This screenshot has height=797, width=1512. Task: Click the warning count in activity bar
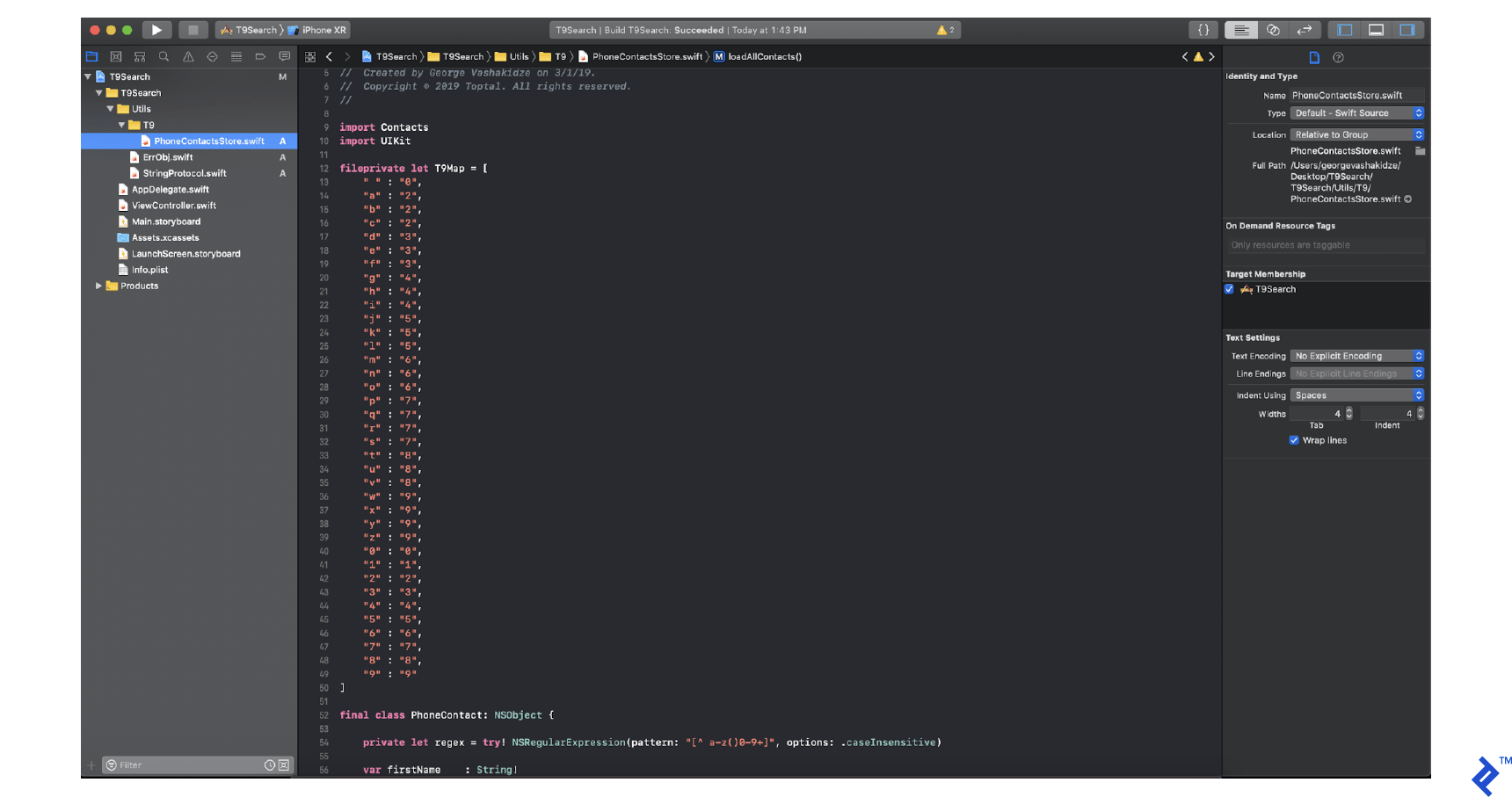coord(946,30)
